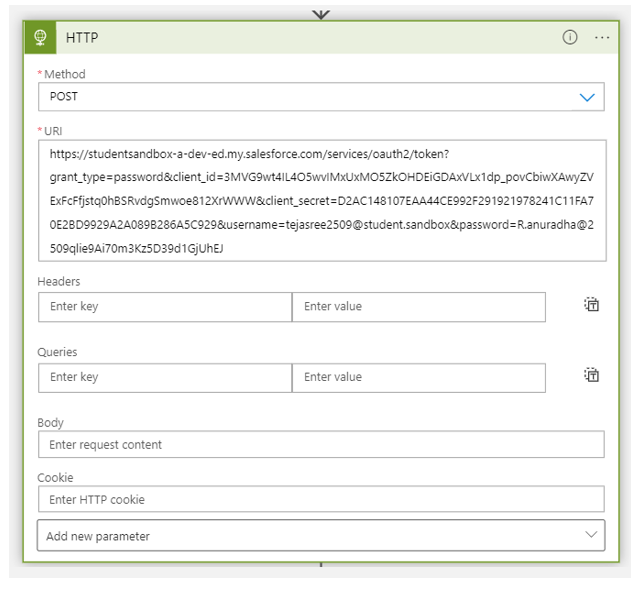Open the HTTP action ellipsis menu

[x=602, y=38]
